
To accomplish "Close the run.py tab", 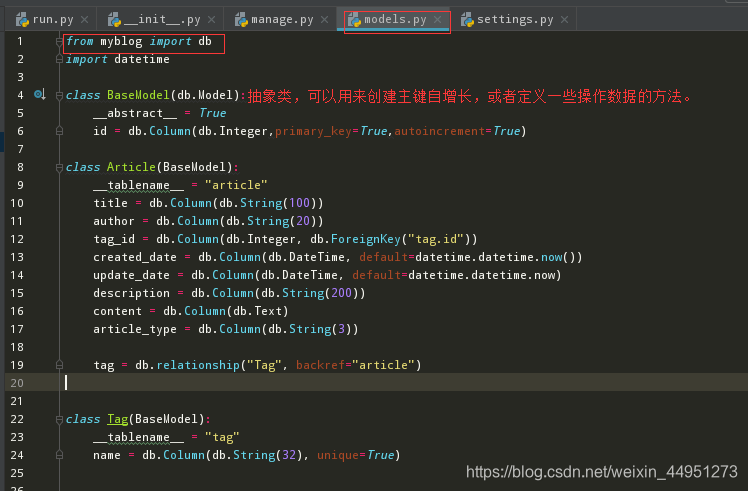I will point(84,20).
